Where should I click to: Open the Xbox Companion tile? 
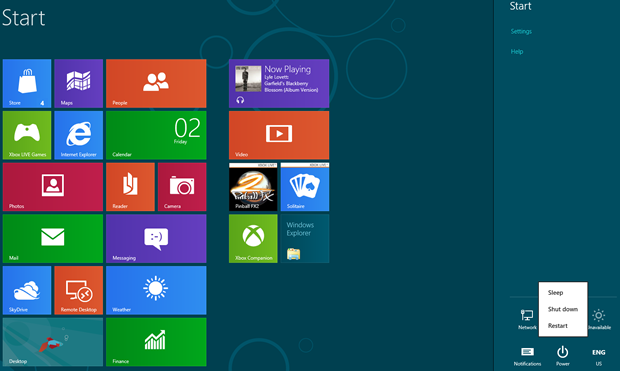pos(253,238)
